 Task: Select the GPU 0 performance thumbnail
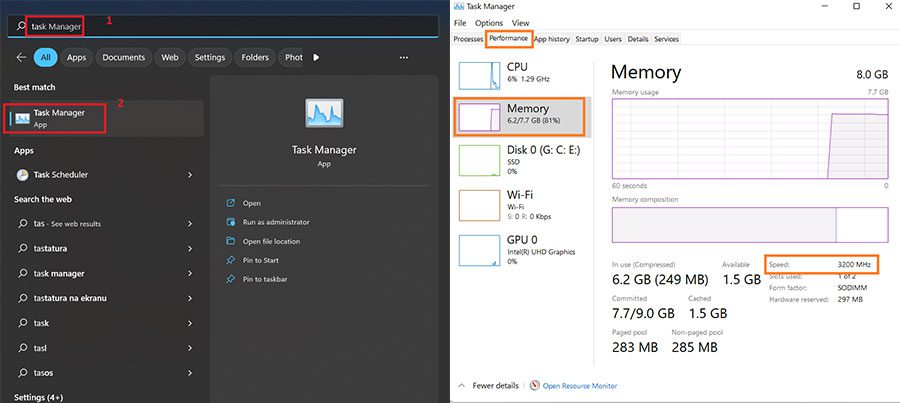pyautogui.click(x=479, y=251)
